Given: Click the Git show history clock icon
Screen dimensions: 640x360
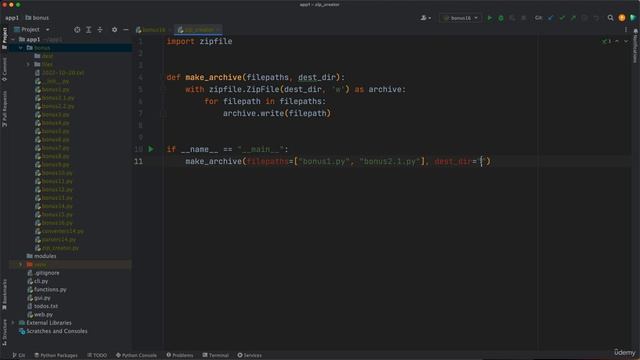Looking at the screenshot, I should (x=584, y=18).
